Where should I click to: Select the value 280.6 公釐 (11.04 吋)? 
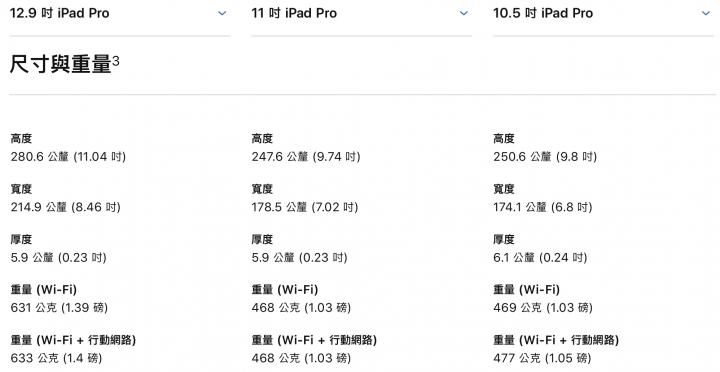(x=68, y=157)
